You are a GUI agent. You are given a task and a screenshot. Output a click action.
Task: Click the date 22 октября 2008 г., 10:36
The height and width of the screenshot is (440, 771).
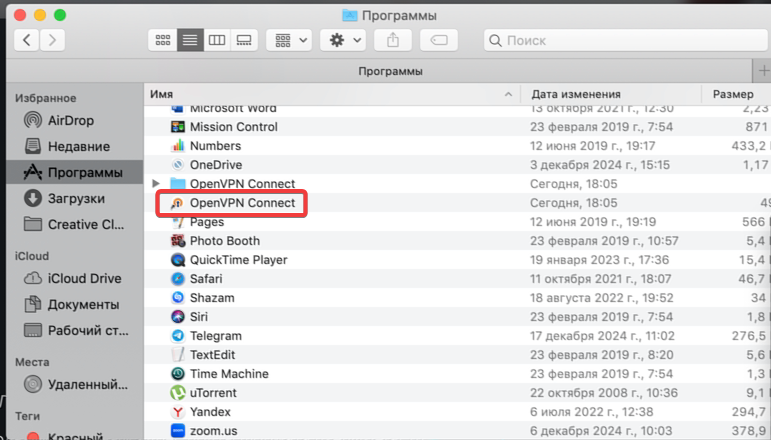(604, 393)
